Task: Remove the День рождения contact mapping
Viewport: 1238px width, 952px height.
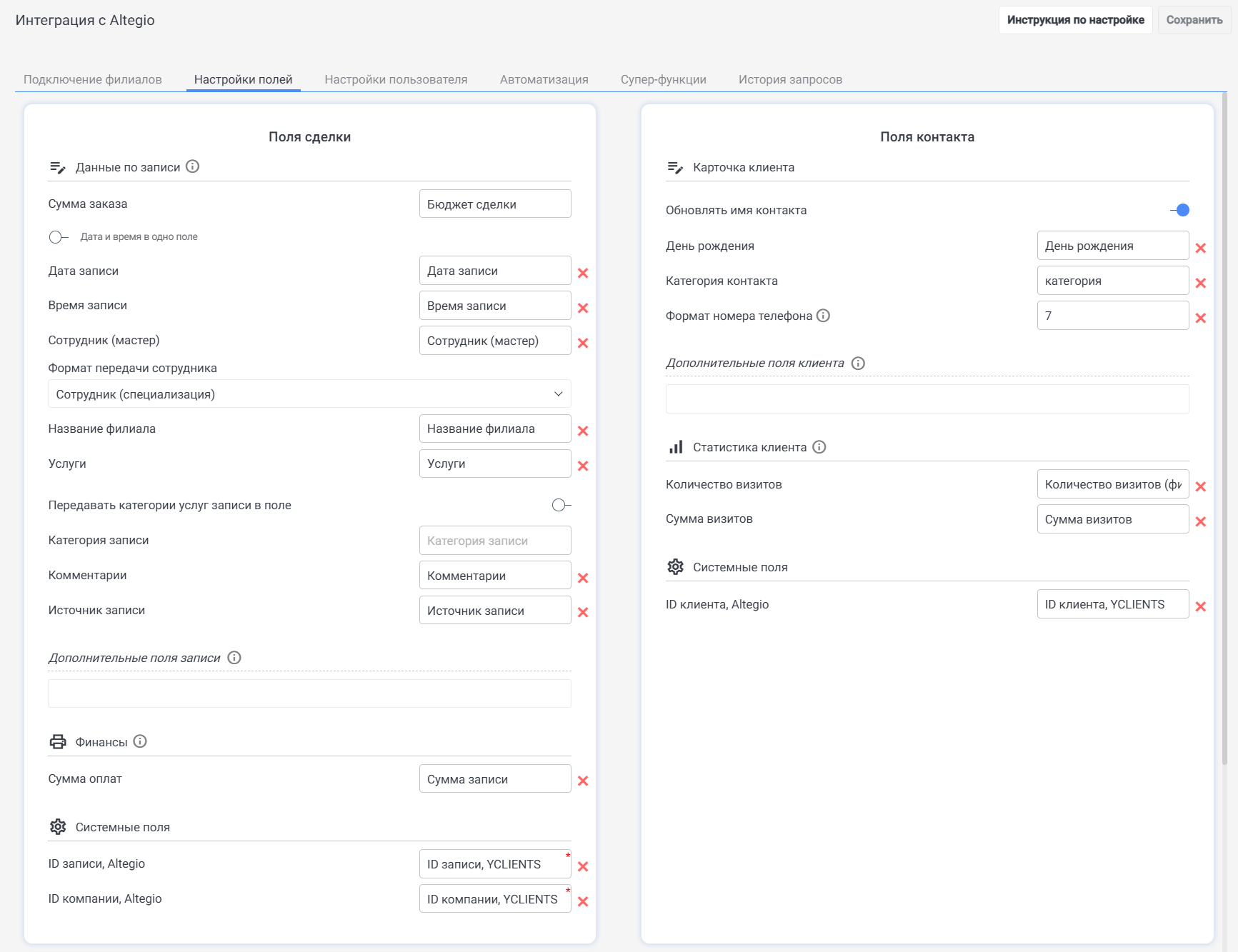Action: (1201, 248)
